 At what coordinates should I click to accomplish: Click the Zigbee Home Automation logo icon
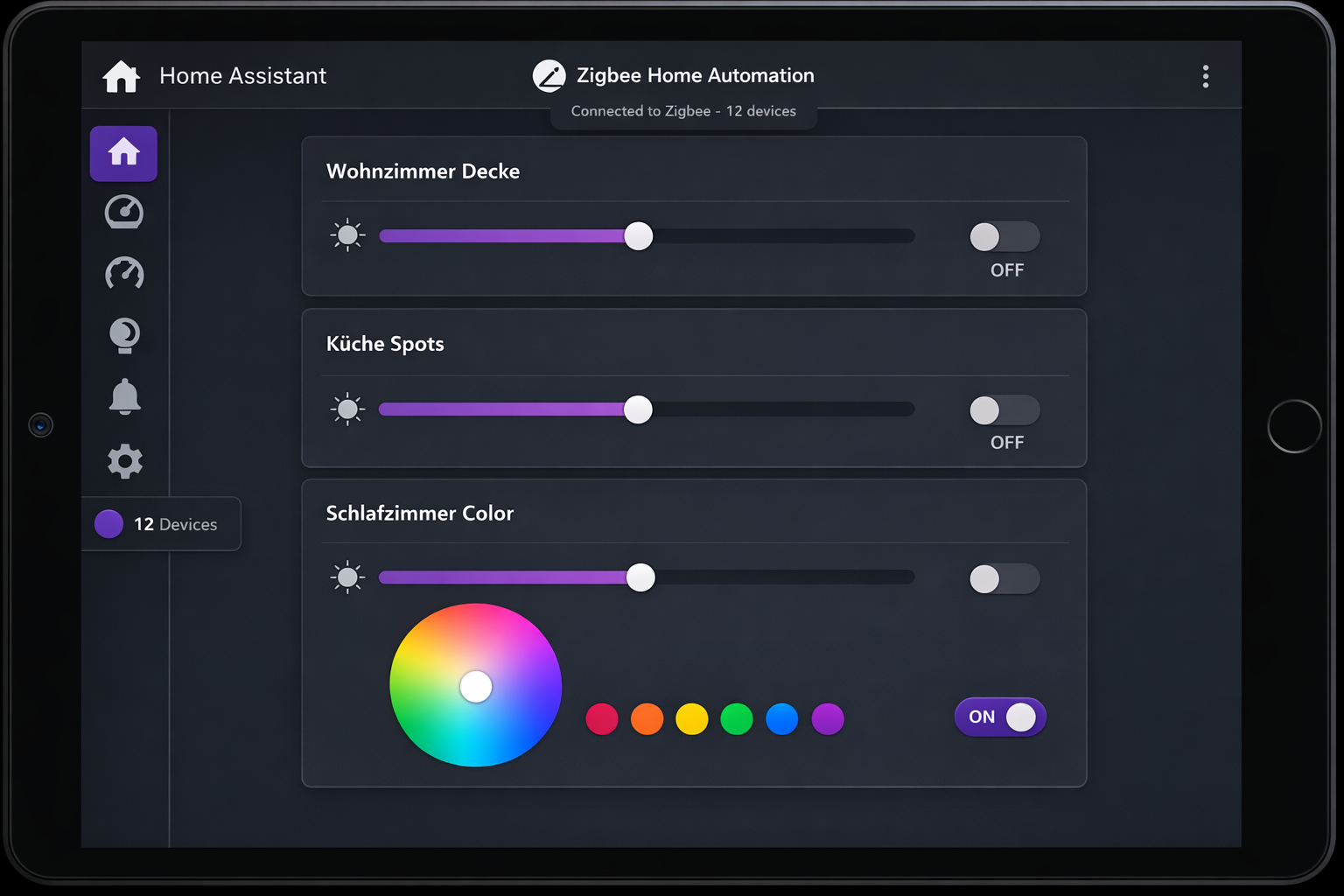[549, 75]
